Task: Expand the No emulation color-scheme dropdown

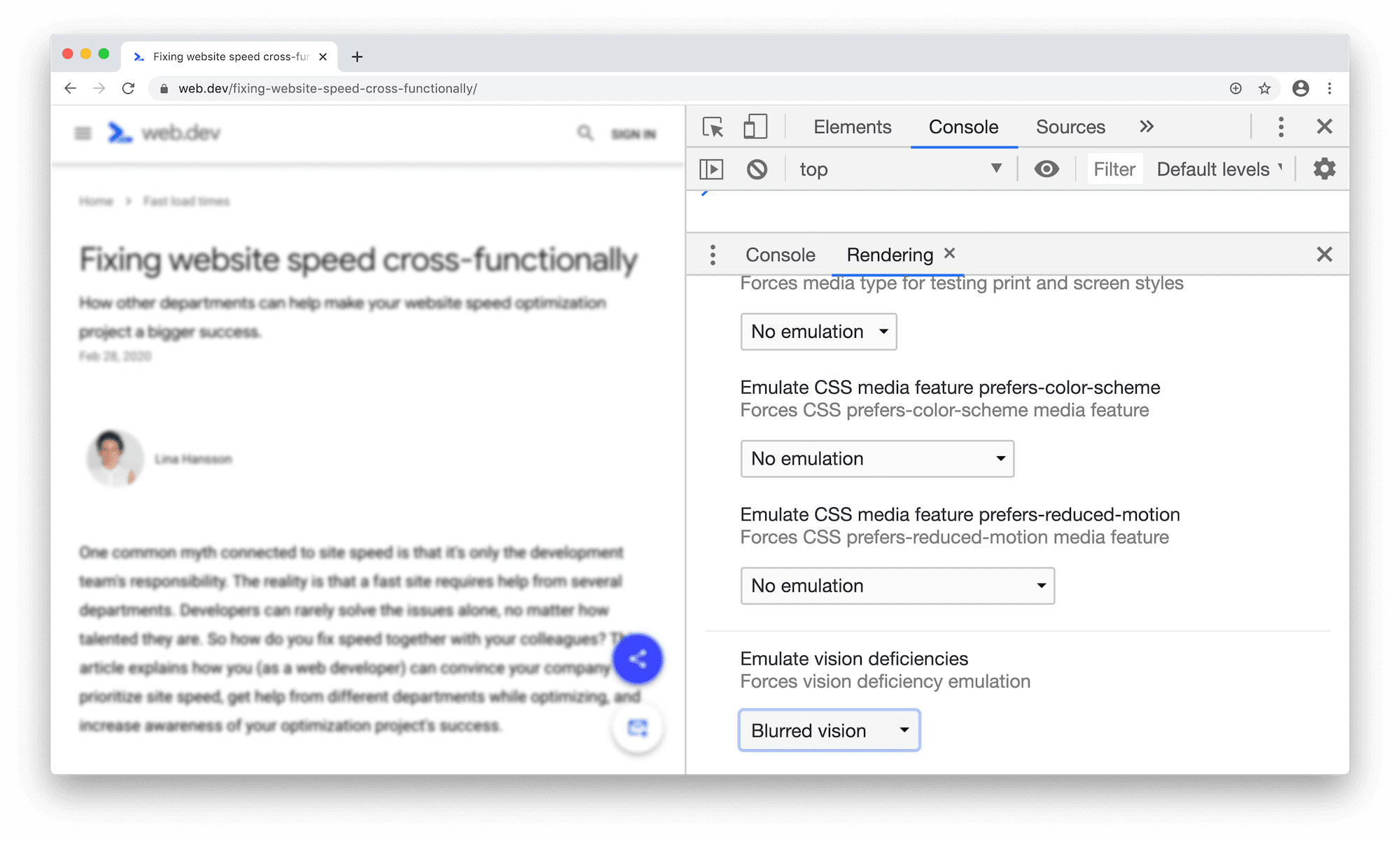Action: 876,458
